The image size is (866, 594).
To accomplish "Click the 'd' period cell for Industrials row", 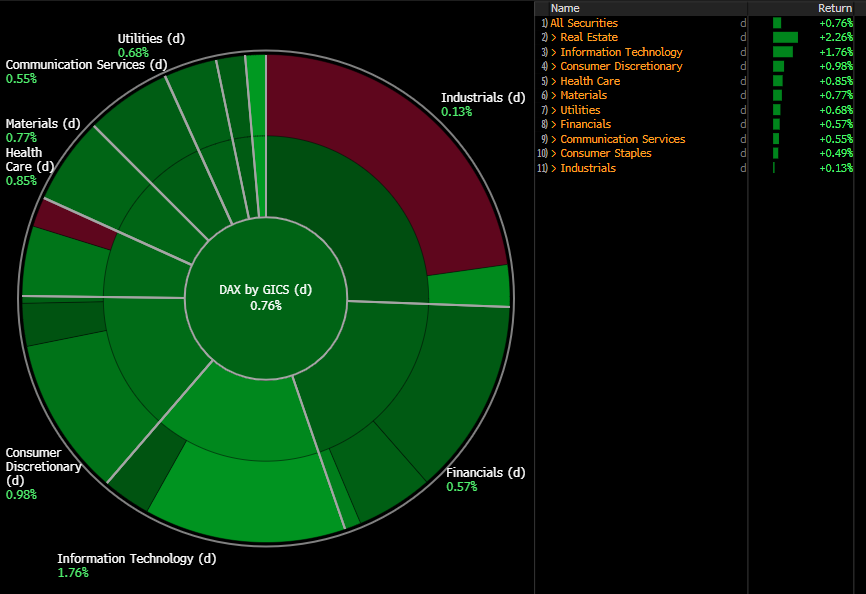I will pos(743,168).
